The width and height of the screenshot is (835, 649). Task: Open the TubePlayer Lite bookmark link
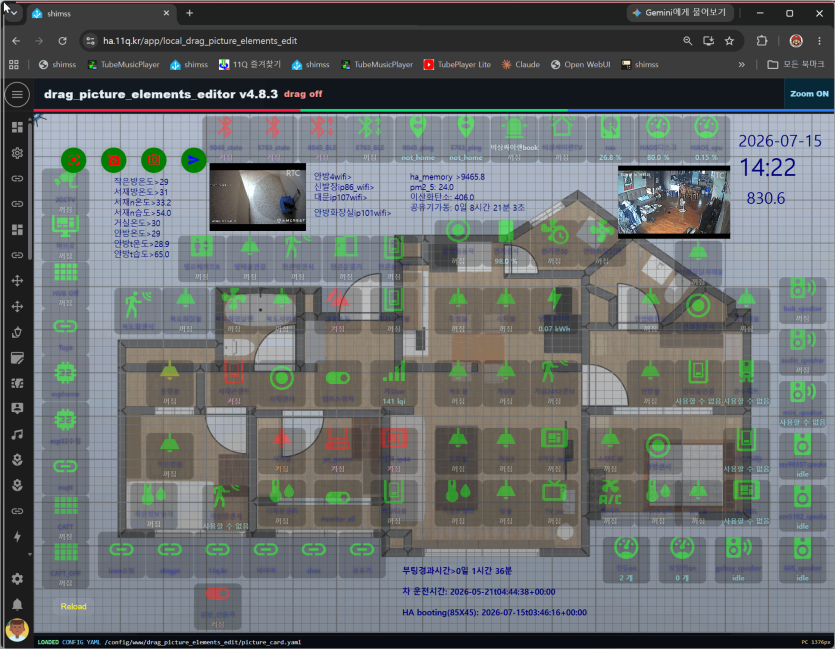[457, 64]
